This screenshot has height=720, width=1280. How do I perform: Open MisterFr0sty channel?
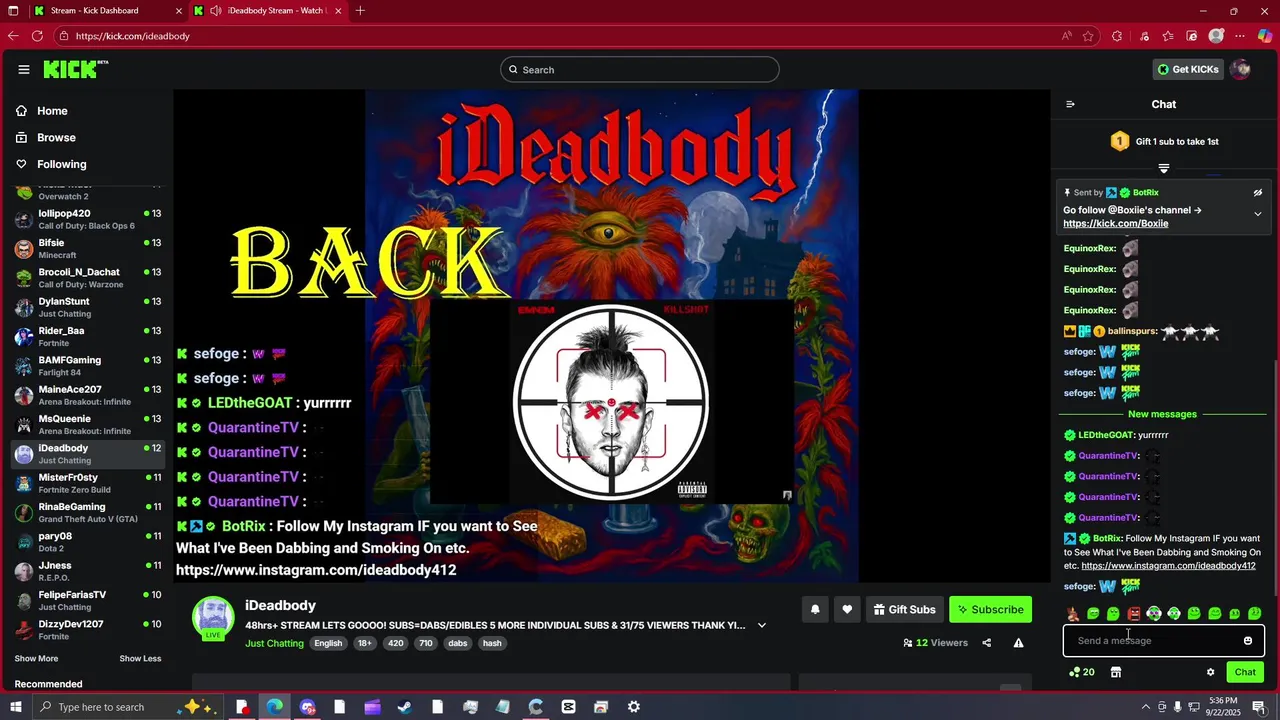(x=88, y=483)
